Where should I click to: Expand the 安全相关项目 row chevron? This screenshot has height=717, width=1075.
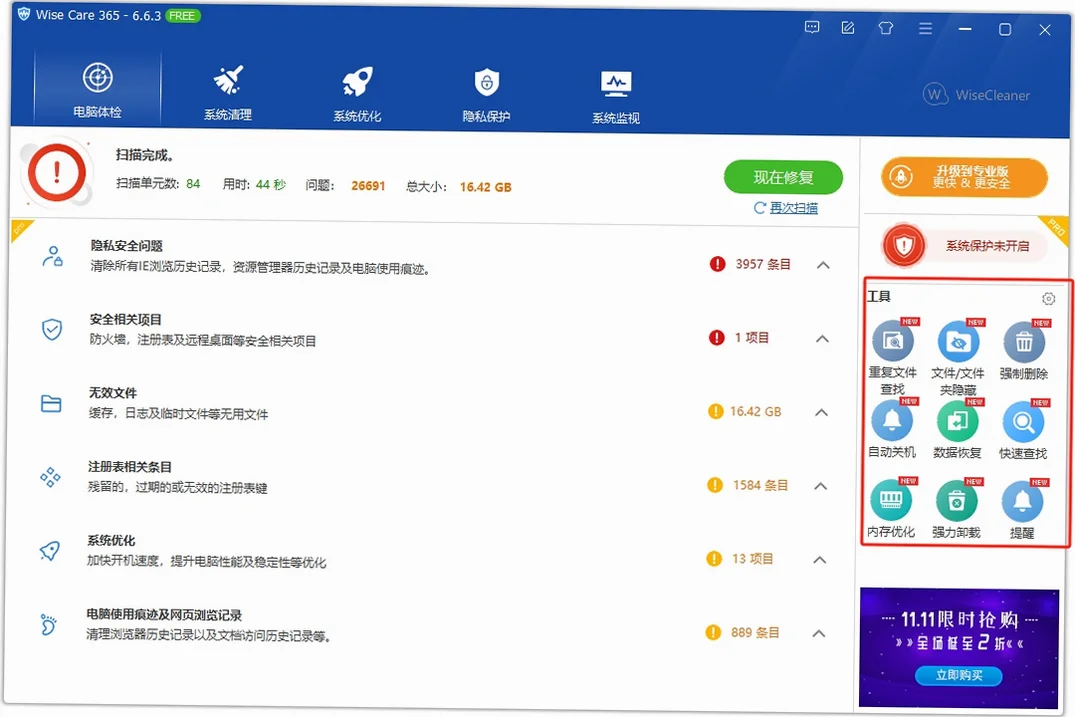coord(822,339)
